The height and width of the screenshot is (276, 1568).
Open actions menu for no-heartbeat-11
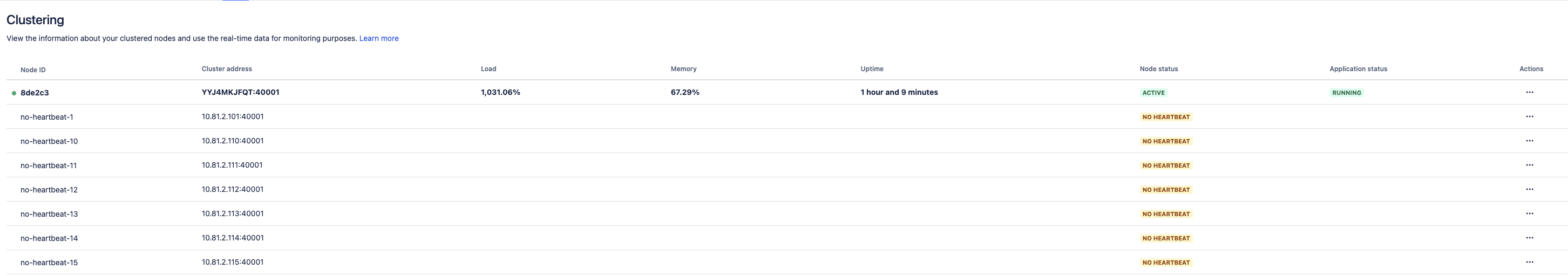point(1529,165)
